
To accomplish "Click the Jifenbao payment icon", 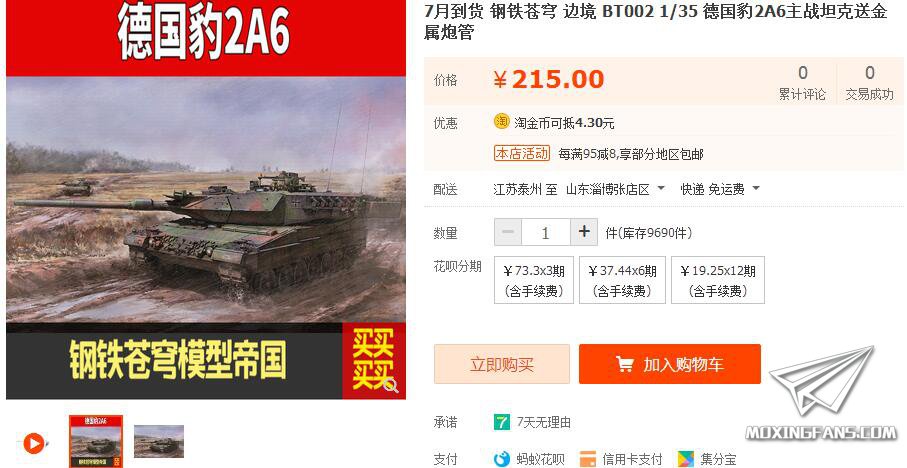I will 686,459.
